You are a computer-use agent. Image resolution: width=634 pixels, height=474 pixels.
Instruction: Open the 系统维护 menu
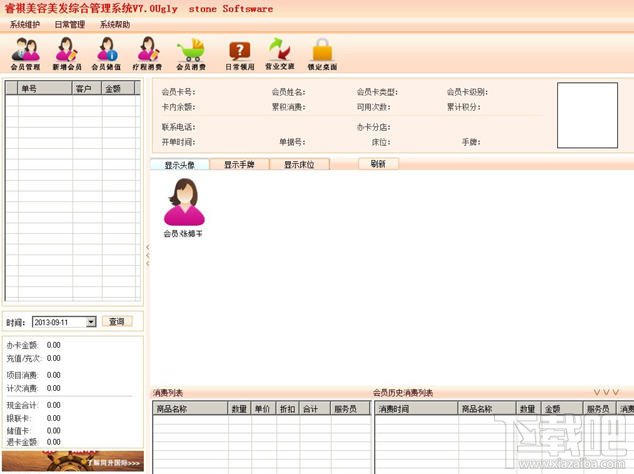click(25, 25)
